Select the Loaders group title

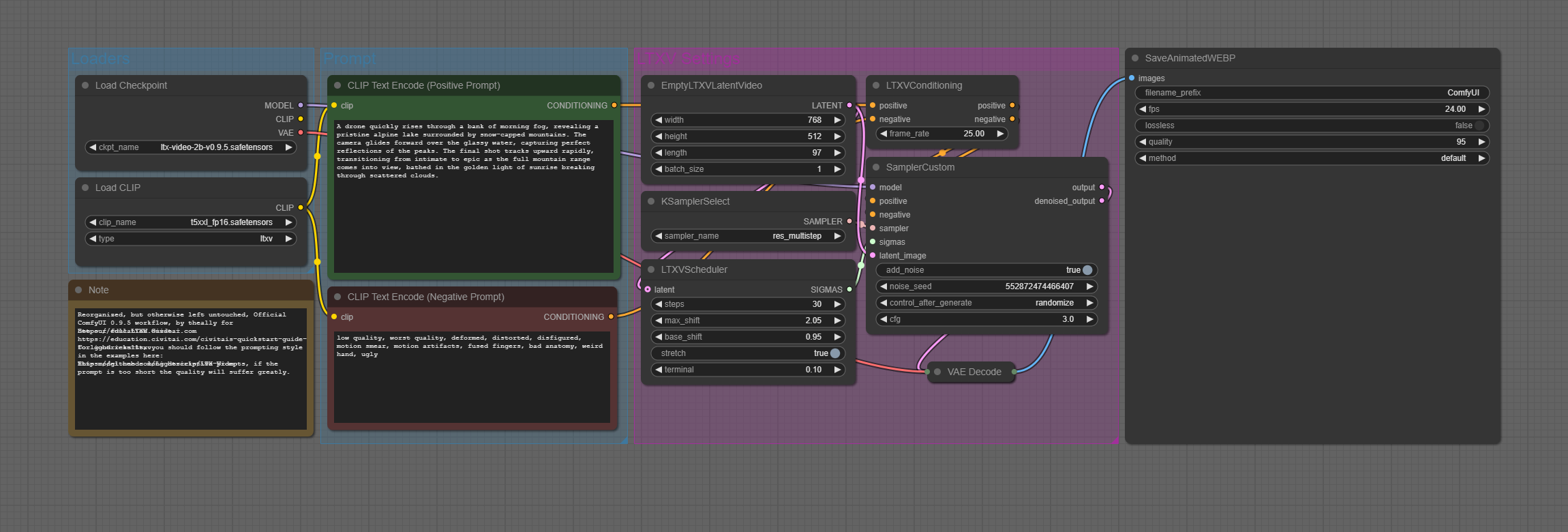pyautogui.click(x=100, y=59)
